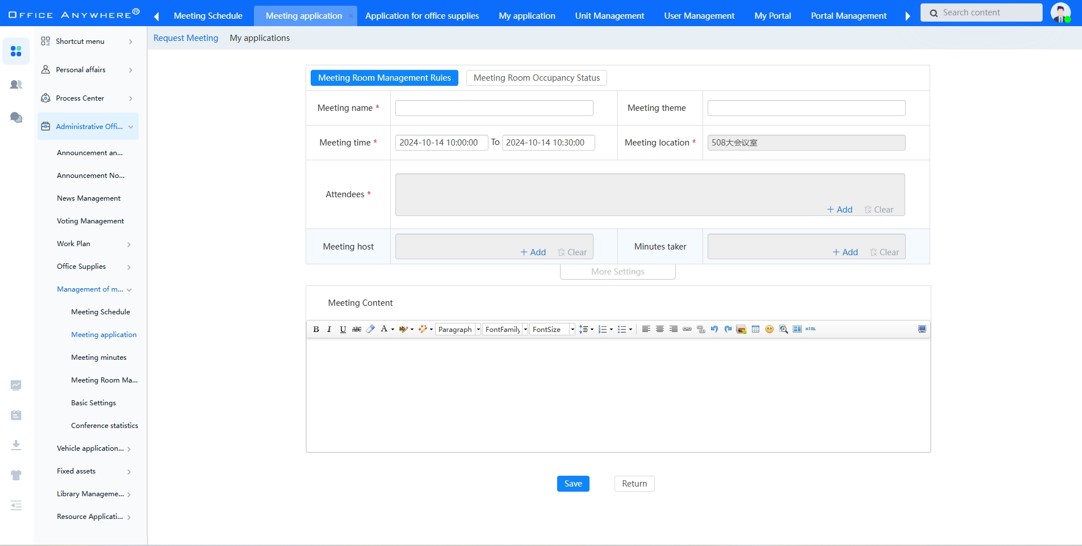Viewport: 1082px width, 546px height.
Task: Toggle bold in the content editor
Action: (316, 329)
